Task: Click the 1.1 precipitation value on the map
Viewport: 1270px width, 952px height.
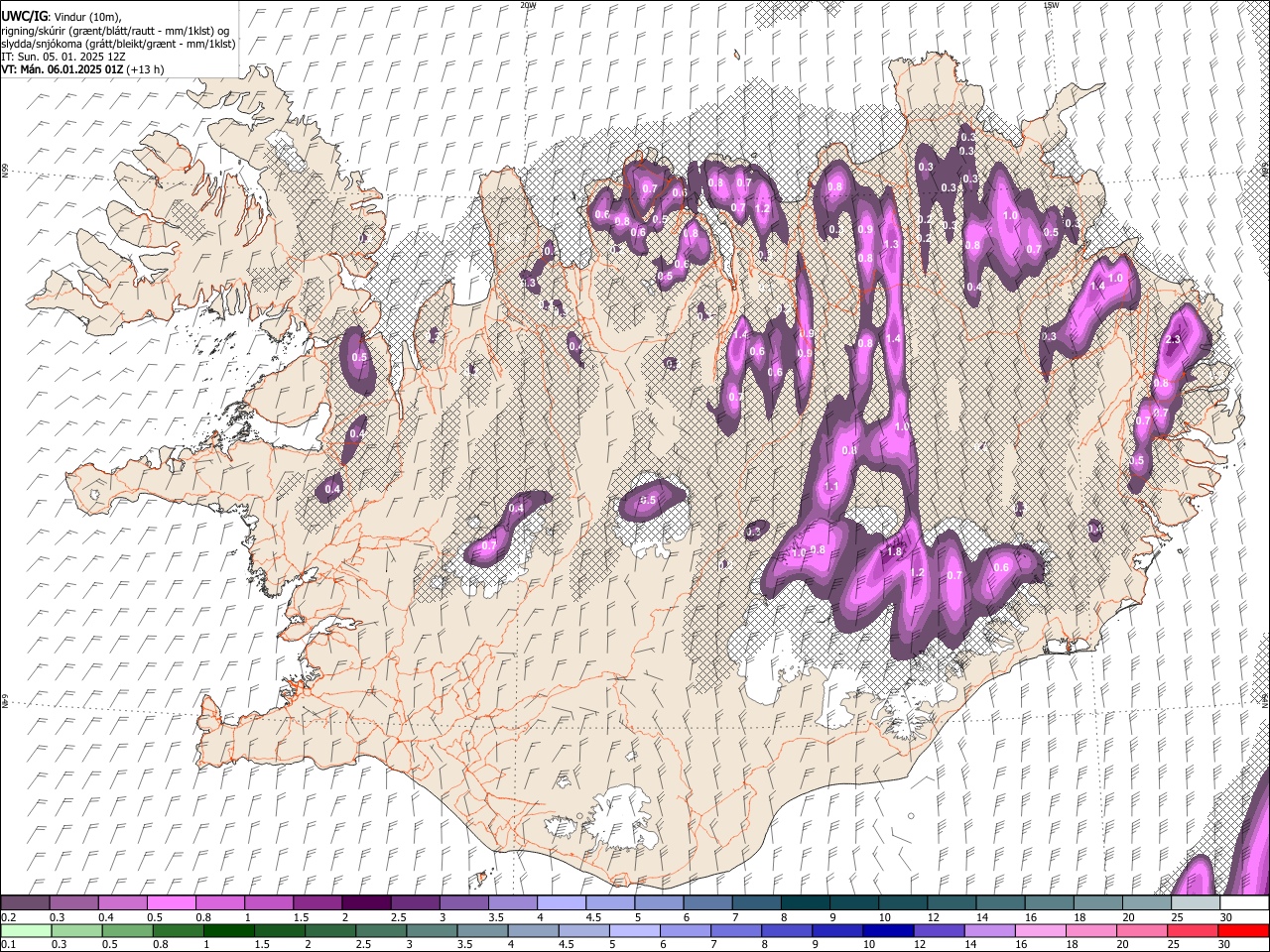Action: (831, 486)
